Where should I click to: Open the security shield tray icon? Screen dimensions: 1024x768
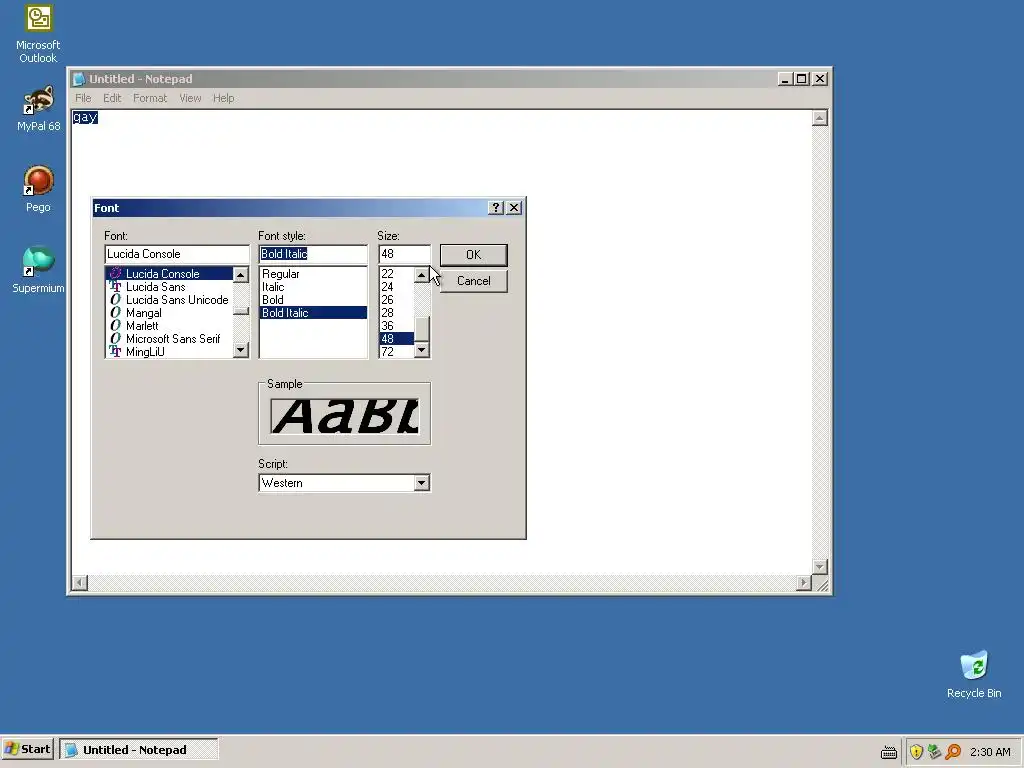[x=916, y=752]
